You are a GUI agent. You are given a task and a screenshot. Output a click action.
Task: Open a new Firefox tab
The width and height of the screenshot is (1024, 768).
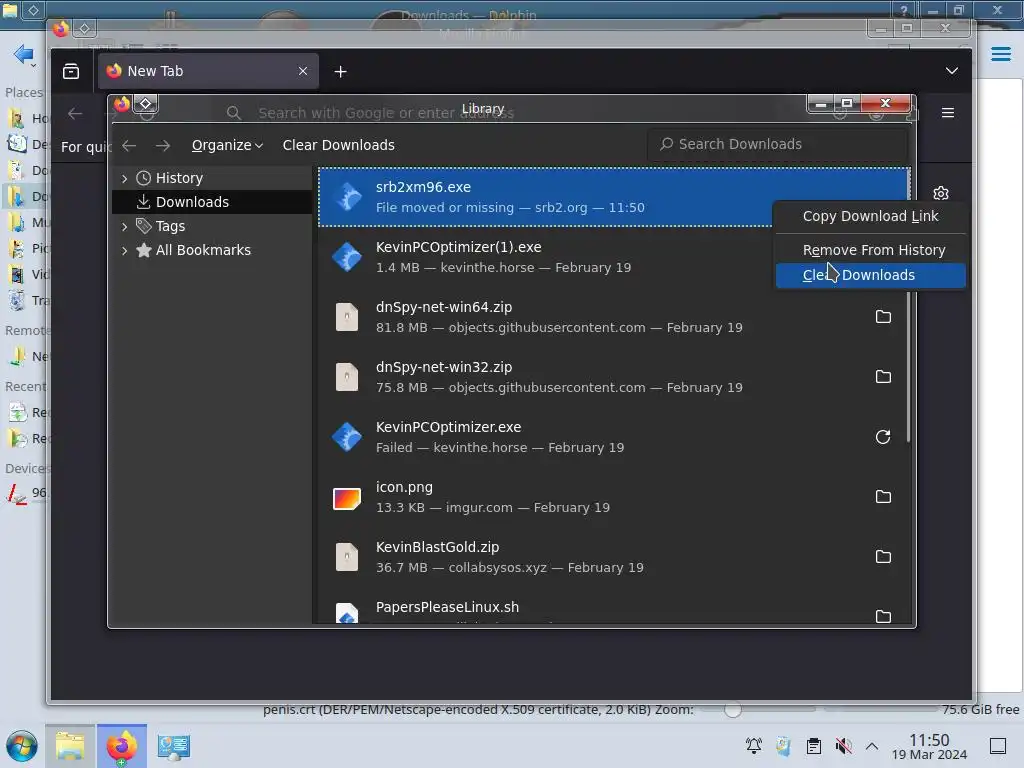[x=340, y=71]
